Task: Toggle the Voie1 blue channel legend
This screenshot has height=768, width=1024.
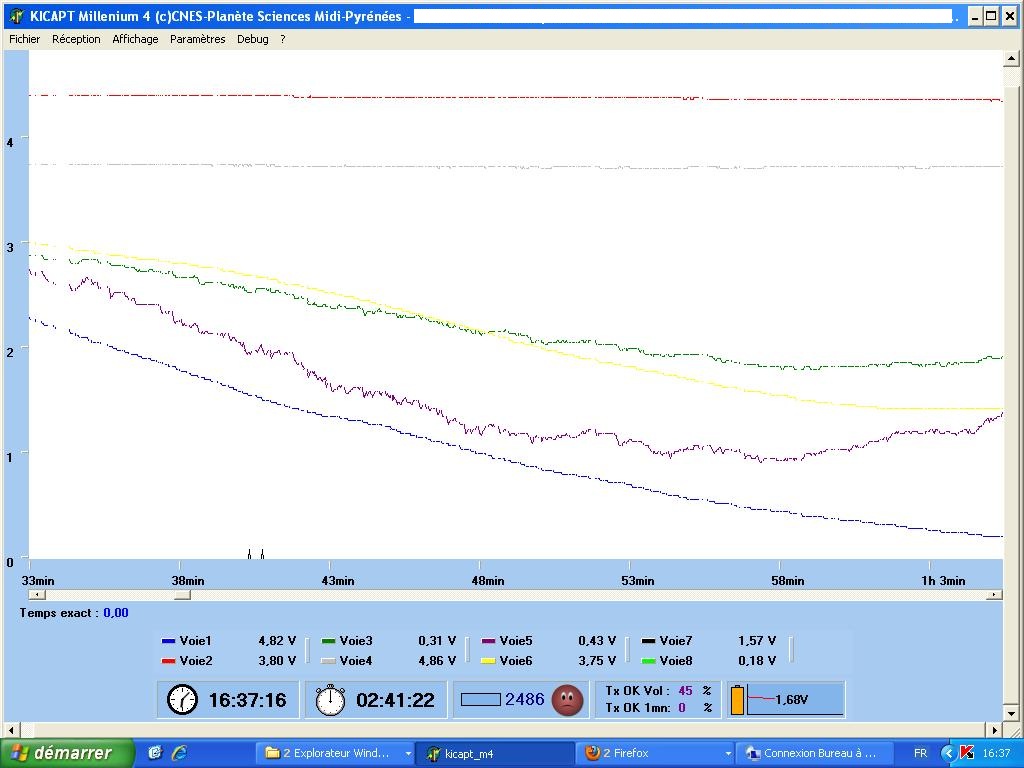Action: tap(195, 641)
